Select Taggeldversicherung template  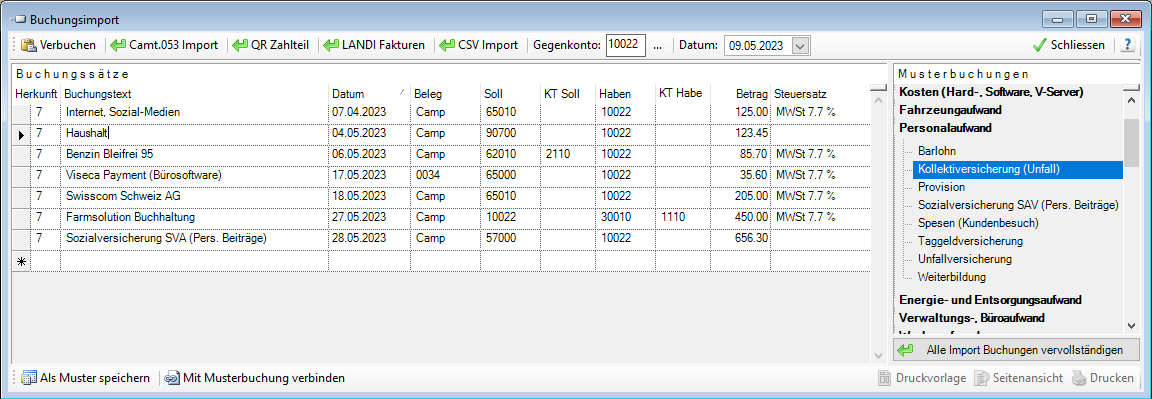coord(971,241)
